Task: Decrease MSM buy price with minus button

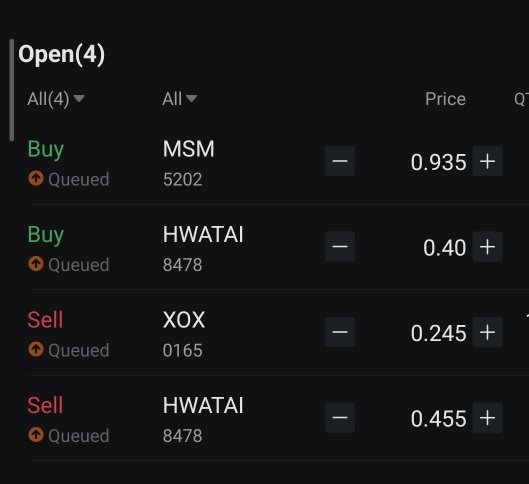Action: (340, 161)
